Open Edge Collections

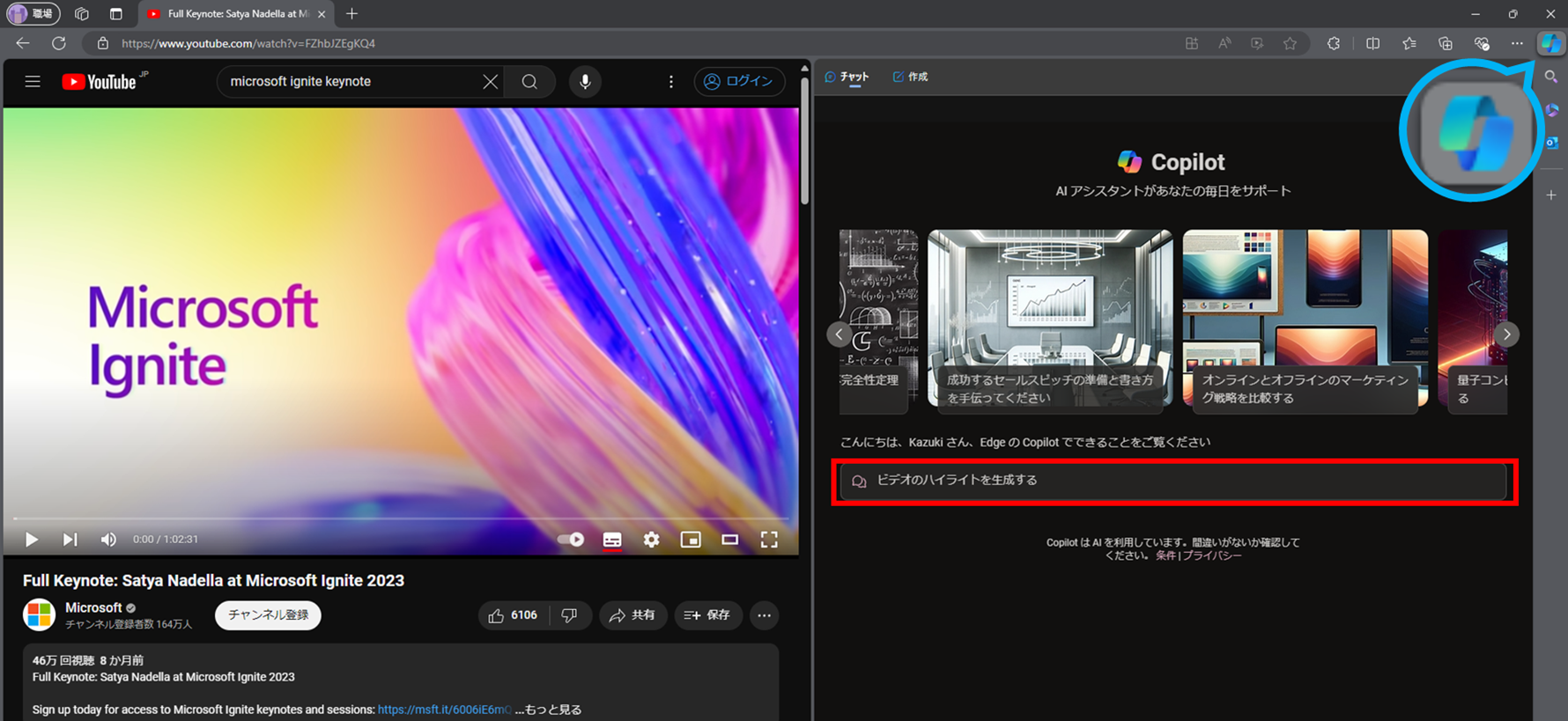(1446, 43)
